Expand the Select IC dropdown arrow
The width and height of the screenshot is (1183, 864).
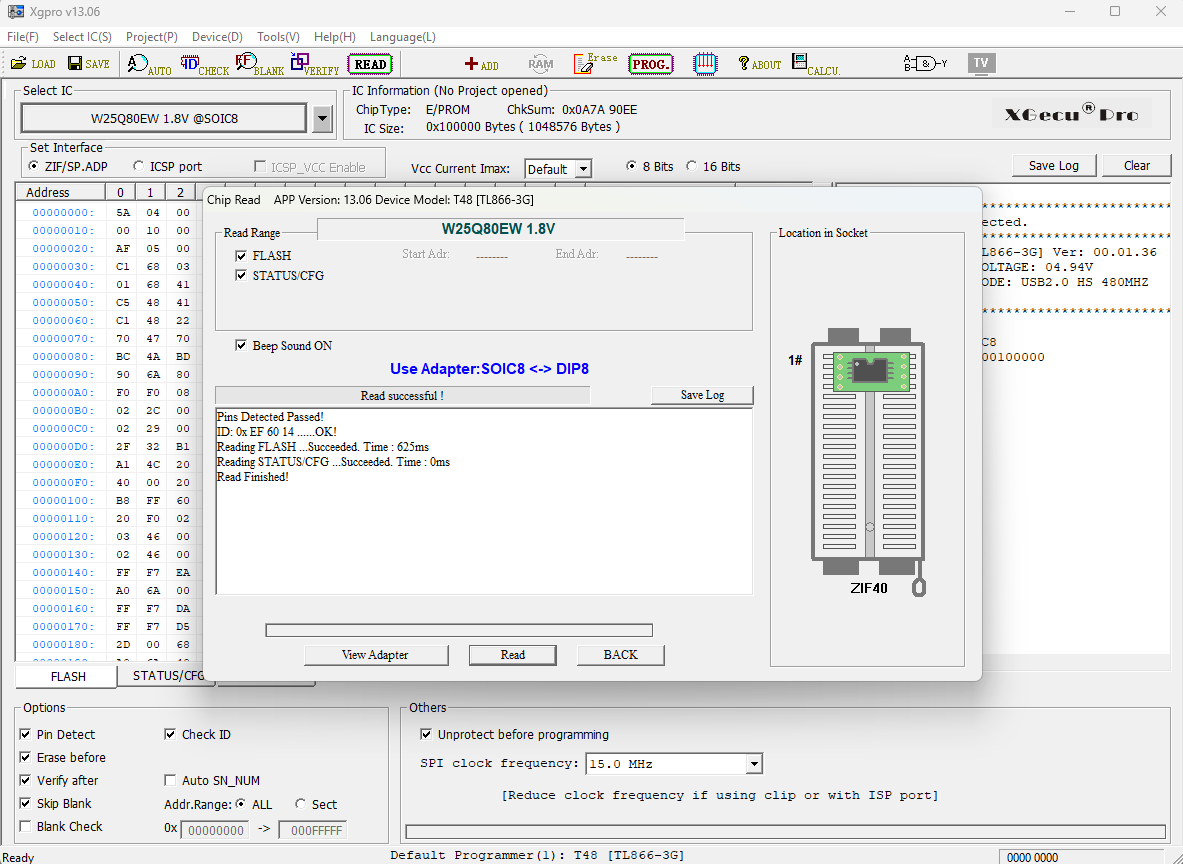click(x=322, y=119)
